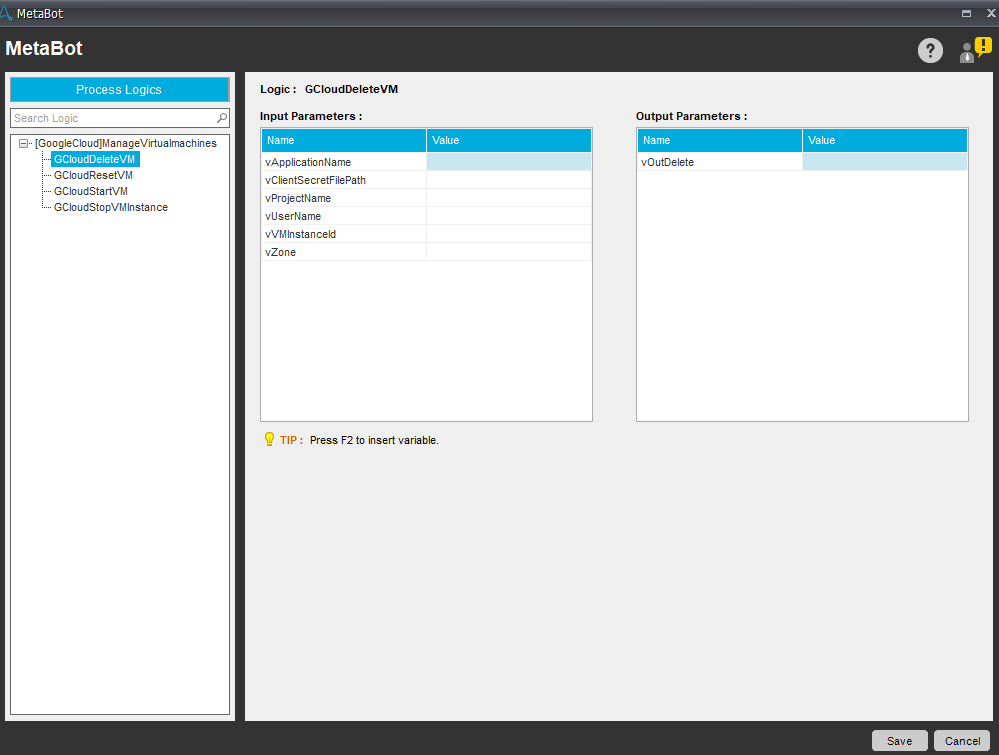Edit the value cell for vProjectName

point(508,198)
